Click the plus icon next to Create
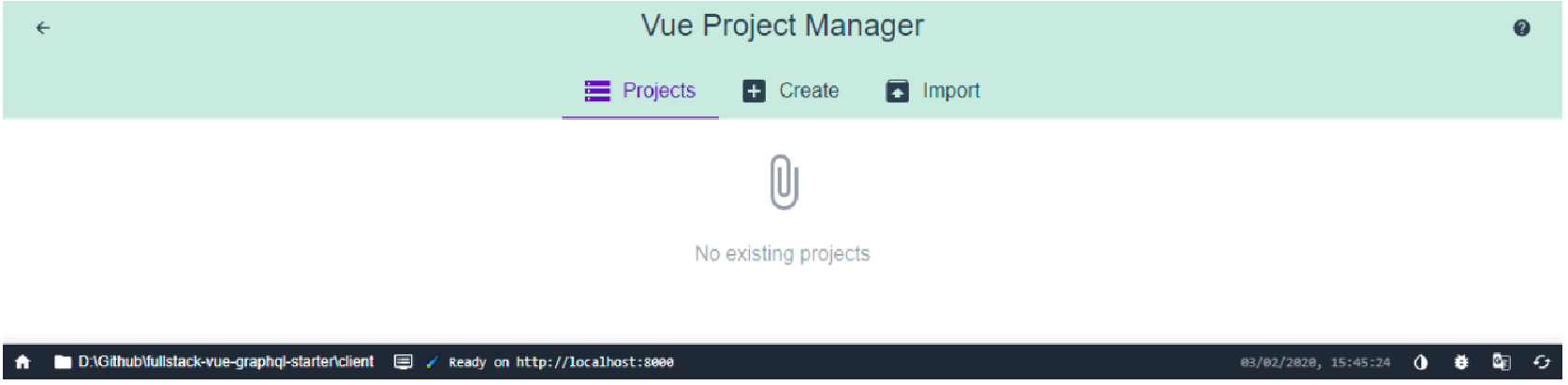Image resolution: width=1568 pixels, height=385 pixels. 754,91
